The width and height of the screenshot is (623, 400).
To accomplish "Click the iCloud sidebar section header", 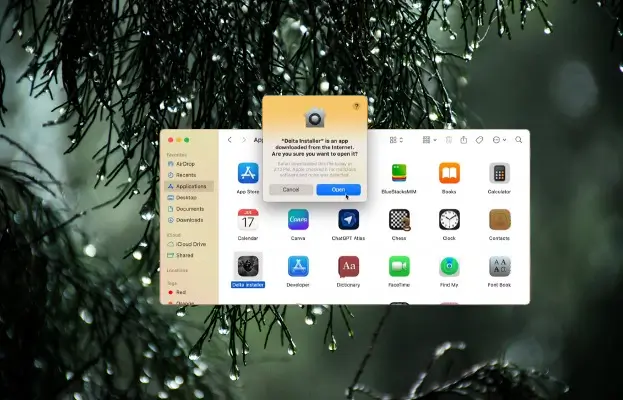I will pyautogui.click(x=174, y=235).
